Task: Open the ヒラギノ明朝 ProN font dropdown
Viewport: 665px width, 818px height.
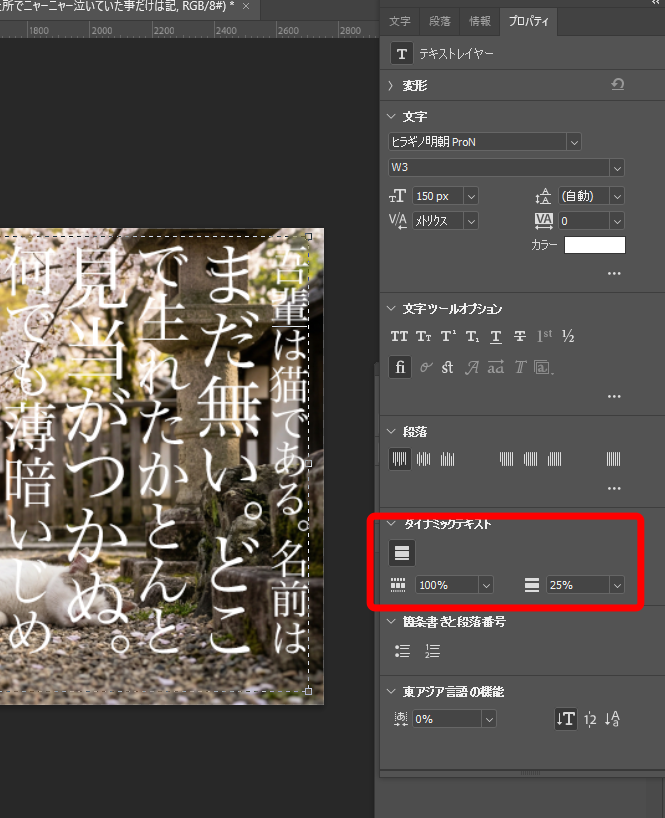Action: pos(574,142)
